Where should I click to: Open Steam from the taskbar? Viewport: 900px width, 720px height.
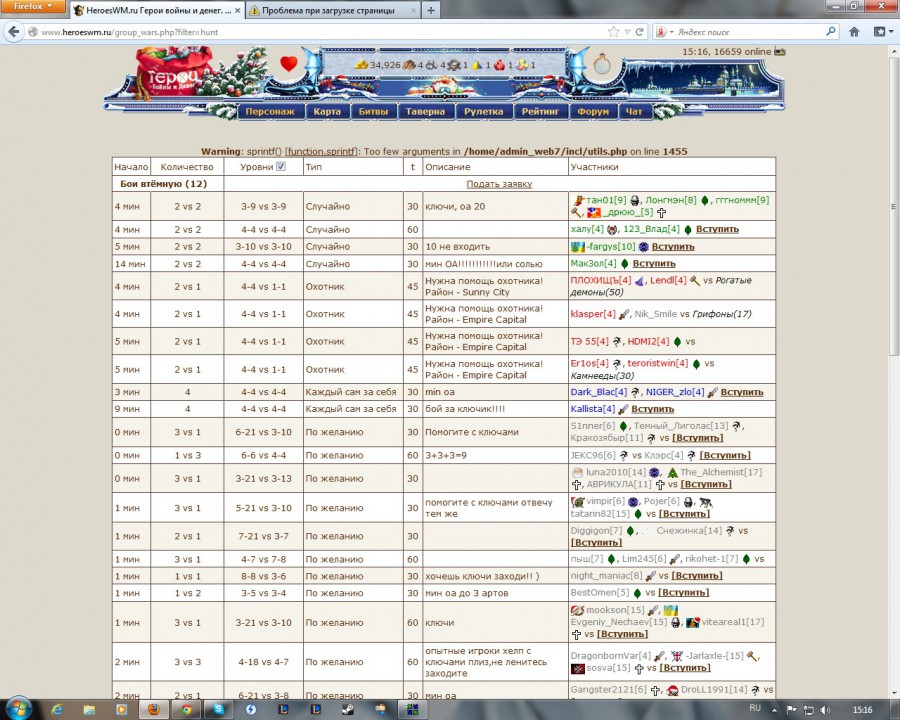(347, 709)
